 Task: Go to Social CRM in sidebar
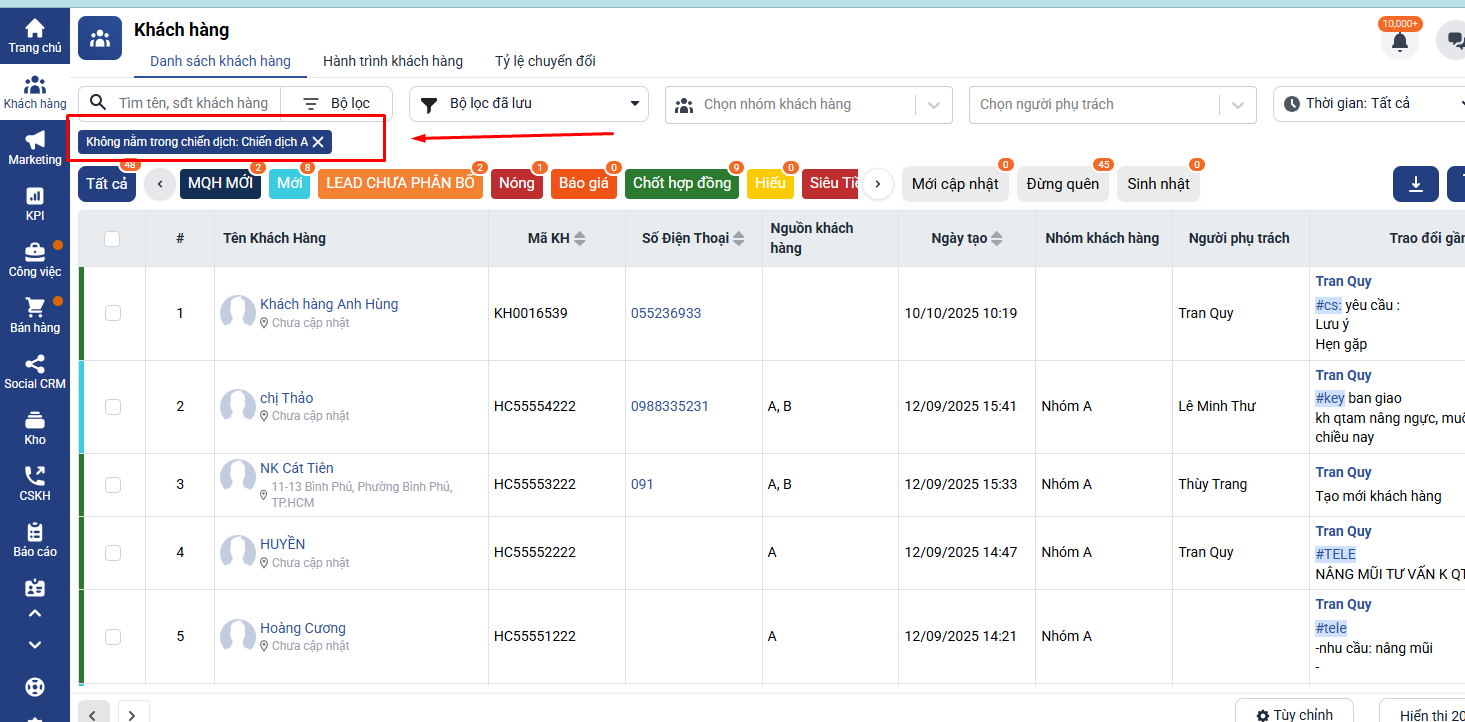35,371
